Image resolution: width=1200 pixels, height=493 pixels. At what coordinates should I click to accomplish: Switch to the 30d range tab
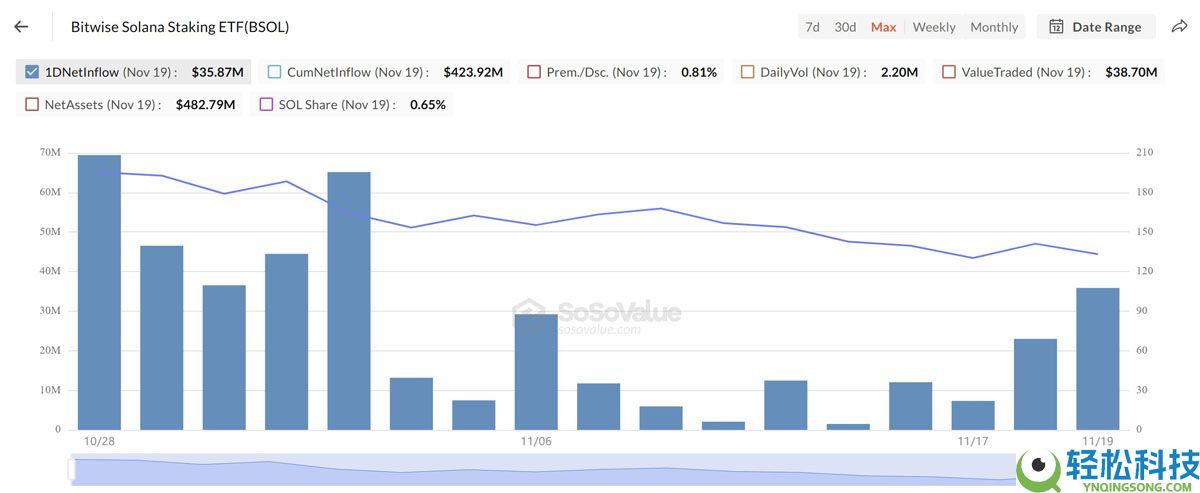(845, 27)
